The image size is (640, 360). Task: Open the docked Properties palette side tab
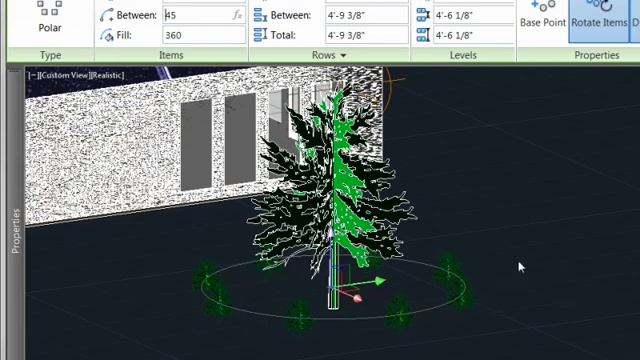click(x=16, y=231)
